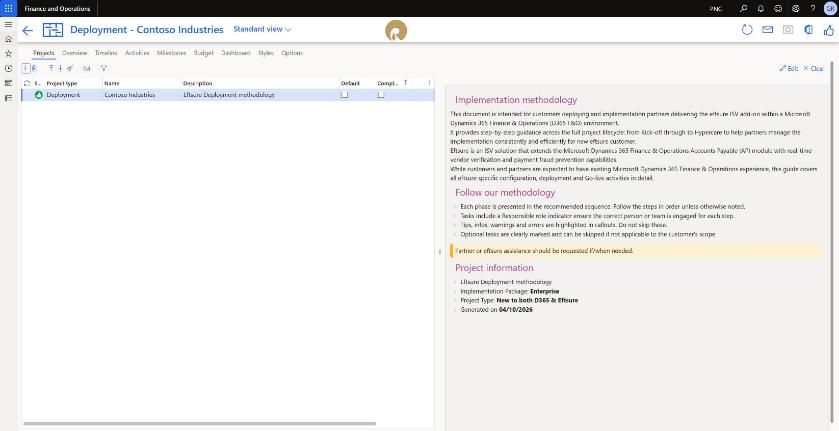The height and width of the screenshot is (431, 839).
Task: Tick the Compl. checkbox in Deployment row
Action: point(380,94)
